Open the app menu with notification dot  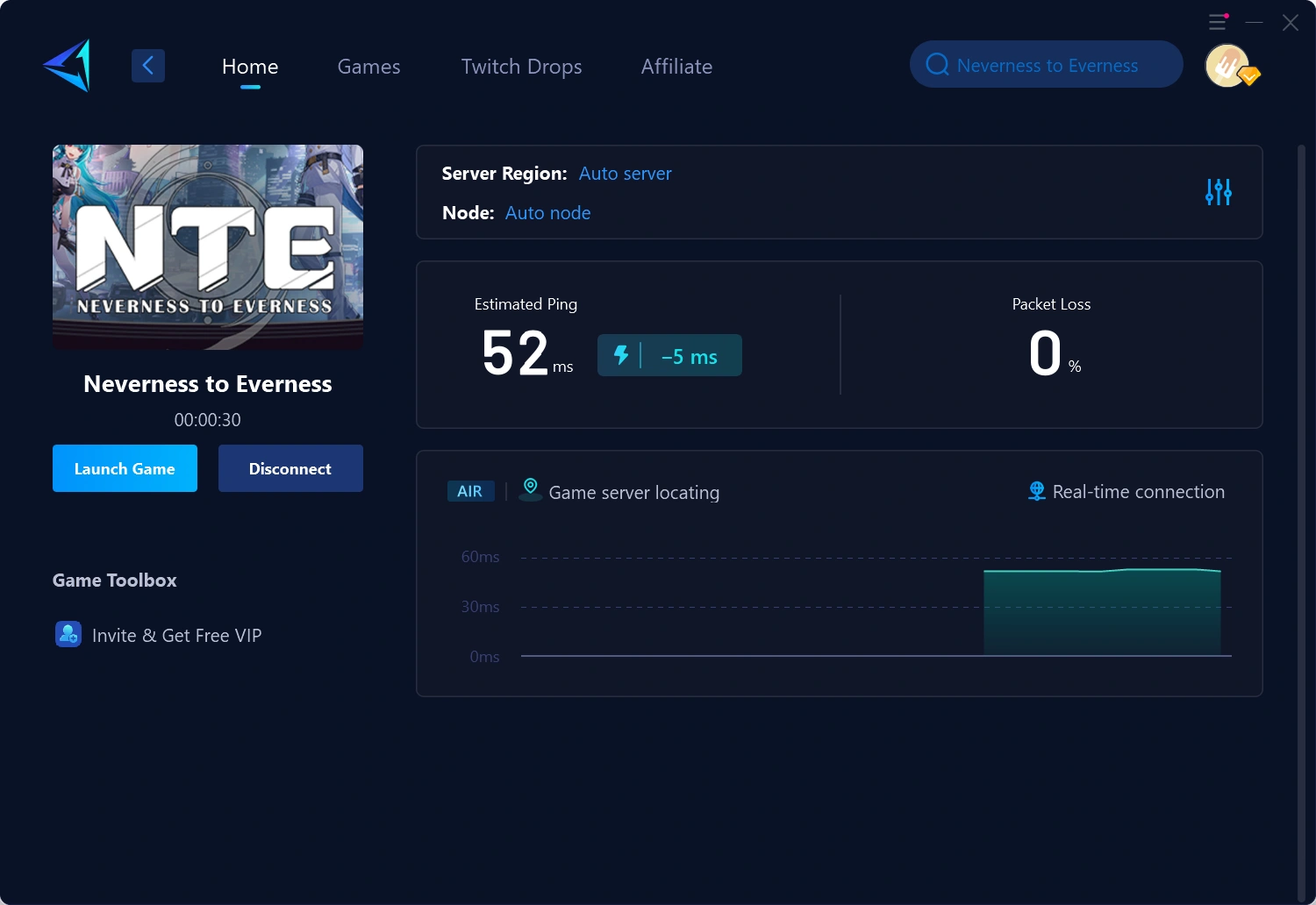pos(1217,21)
